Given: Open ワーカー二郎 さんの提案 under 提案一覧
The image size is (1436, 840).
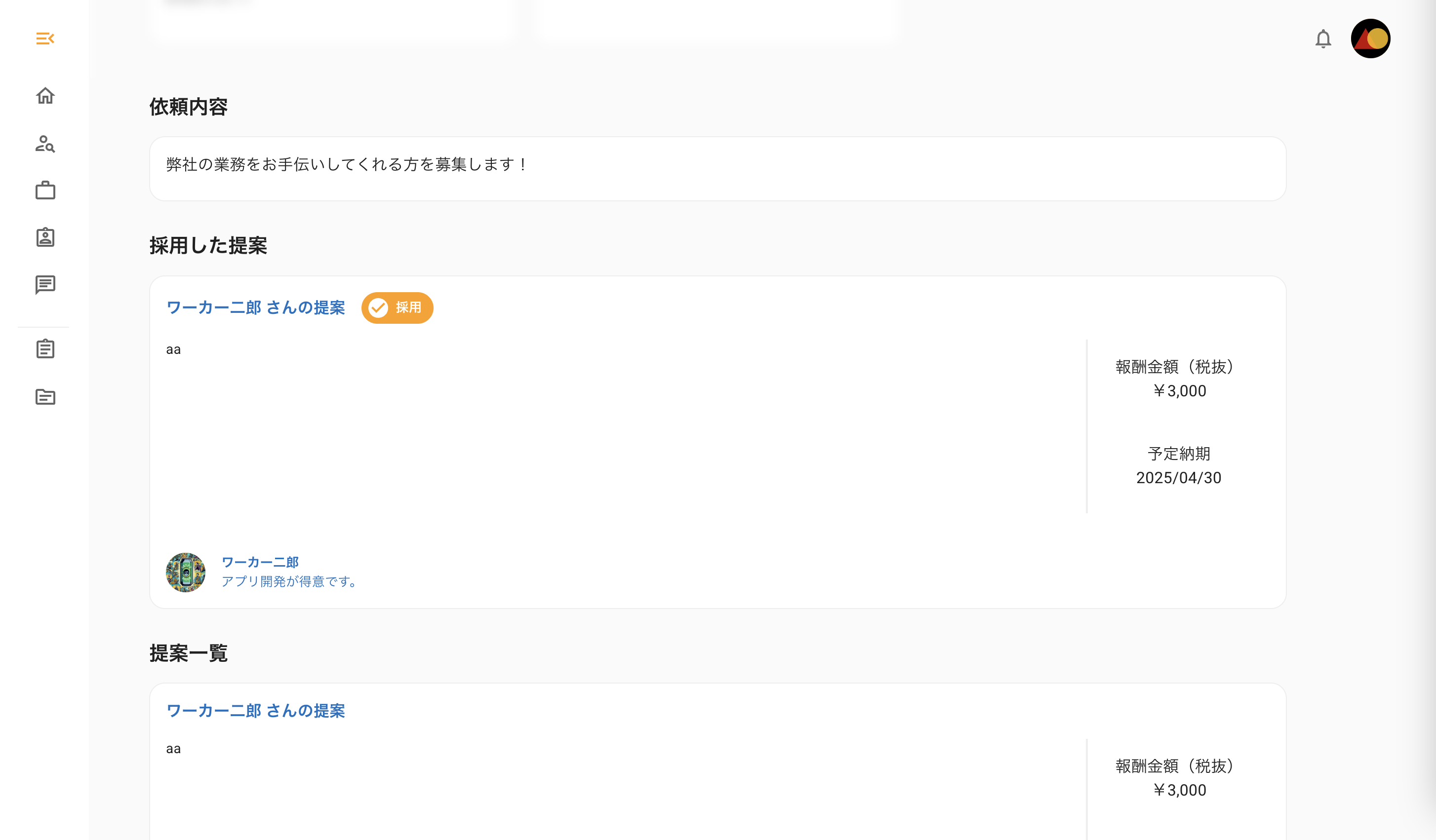Looking at the screenshot, I should pyautogui.click(x=256, y=711).
